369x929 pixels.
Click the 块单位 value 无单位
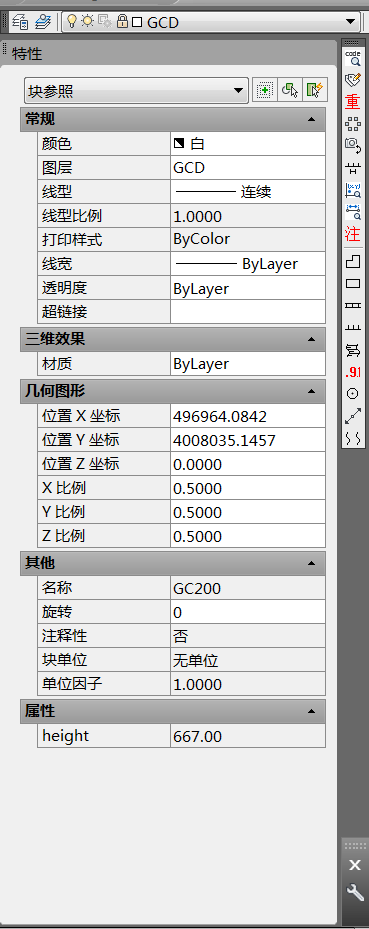[x=248, y=660]
